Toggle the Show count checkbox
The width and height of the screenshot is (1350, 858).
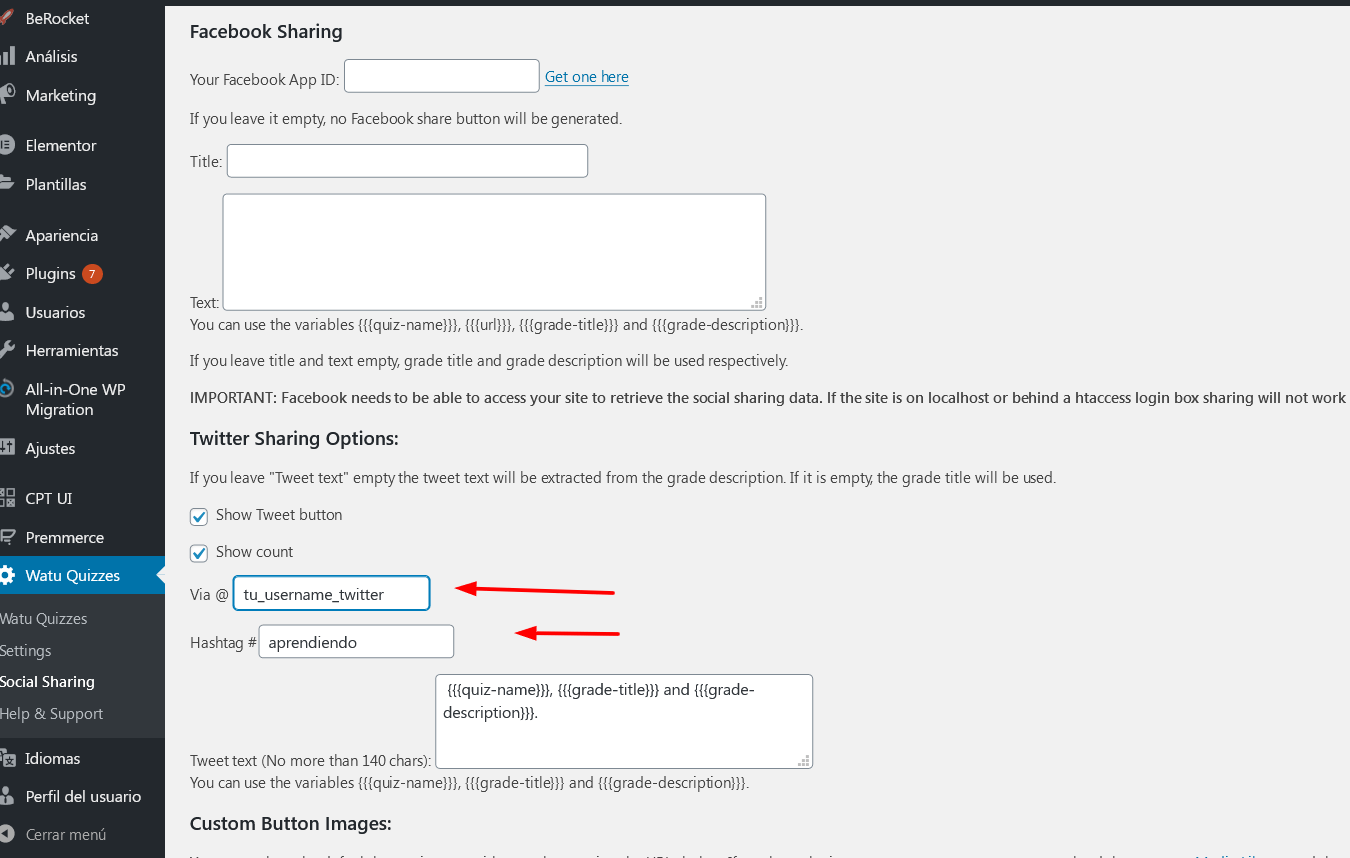coord(199,553)
